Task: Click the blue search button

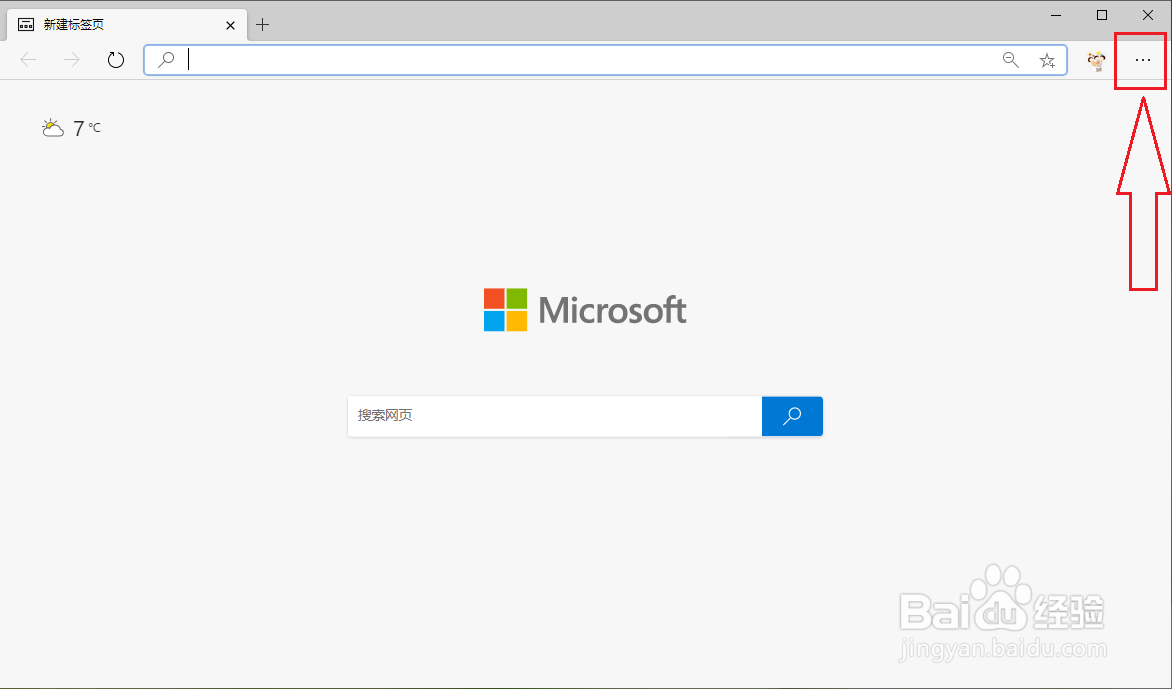Action: pyautogui.click(x=792, y=415)
